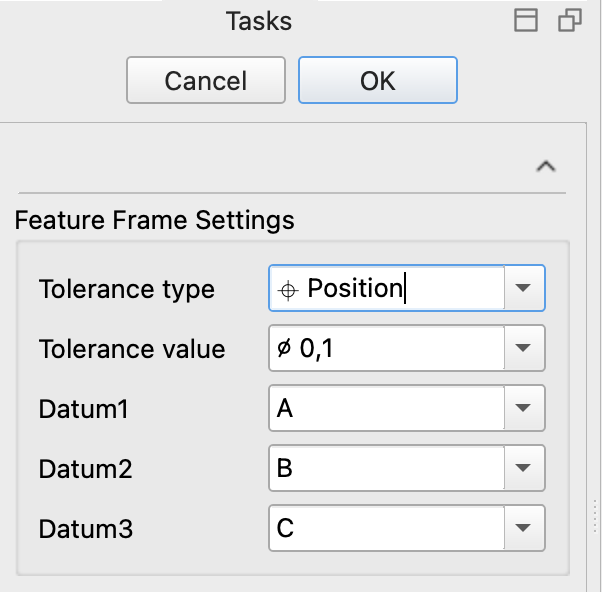The height and width of the screenshot is (592, 602).
Task: Click the Datum1 field containing A
Action: pos(385,409)
